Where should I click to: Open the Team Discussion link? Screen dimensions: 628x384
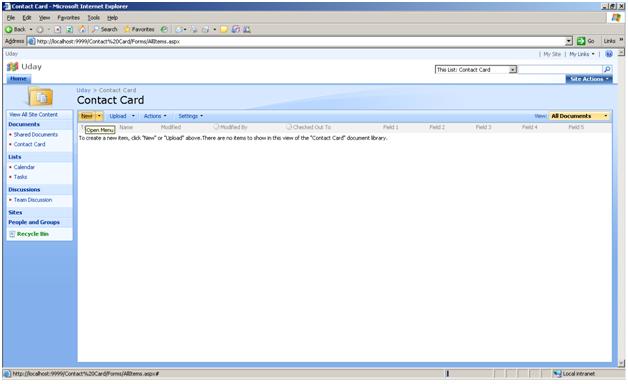(x=33, y=200)
